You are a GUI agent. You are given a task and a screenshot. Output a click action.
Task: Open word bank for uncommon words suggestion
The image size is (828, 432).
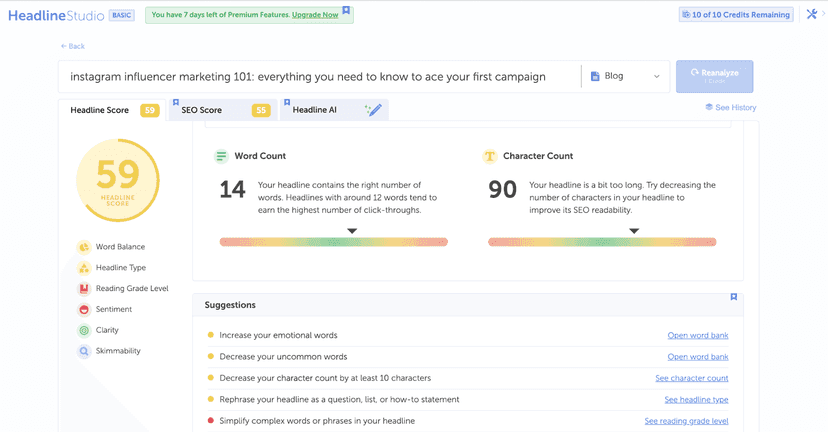tap(698, 357)
